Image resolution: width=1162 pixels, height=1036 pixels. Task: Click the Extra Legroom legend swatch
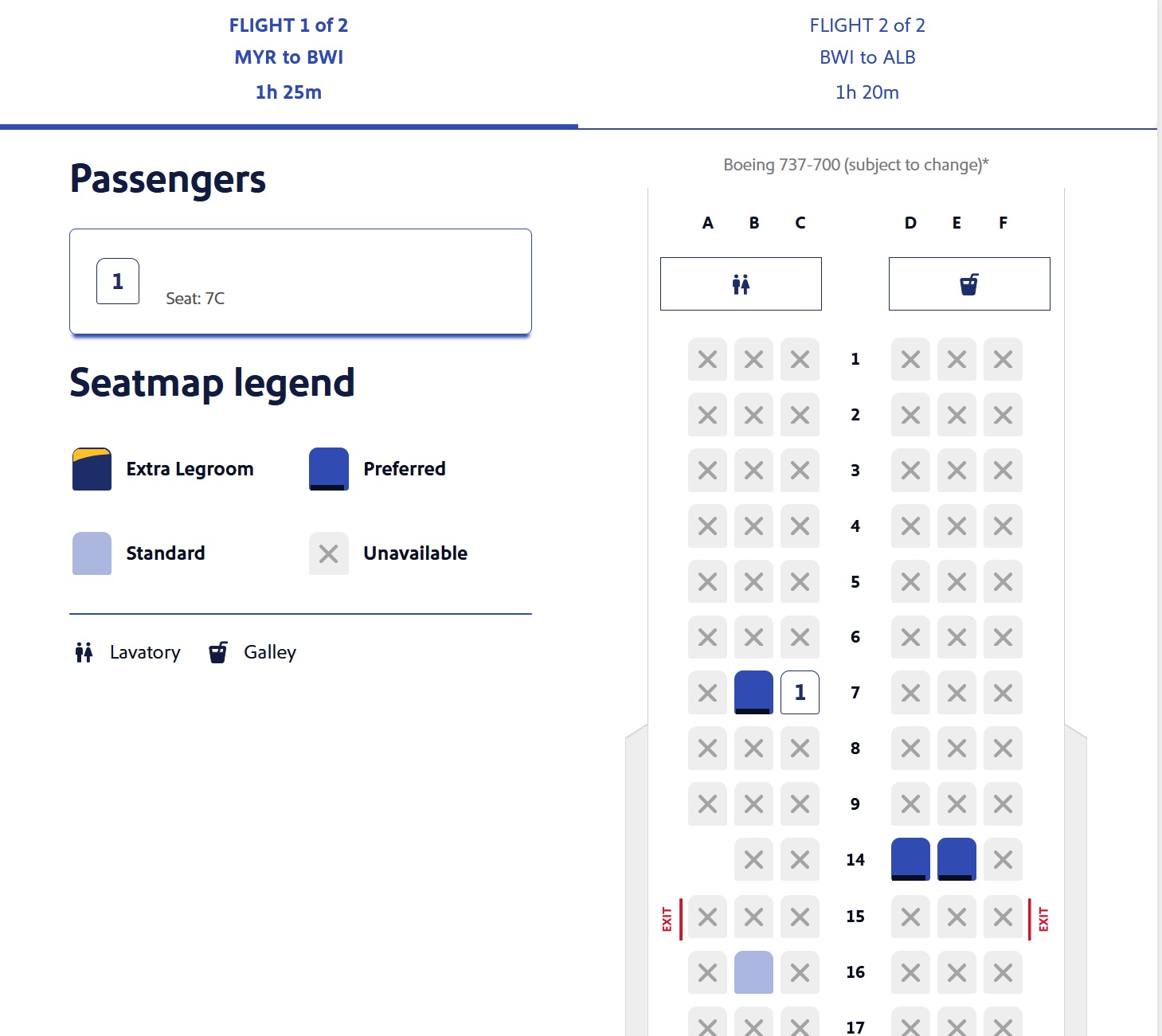(92, 469)
